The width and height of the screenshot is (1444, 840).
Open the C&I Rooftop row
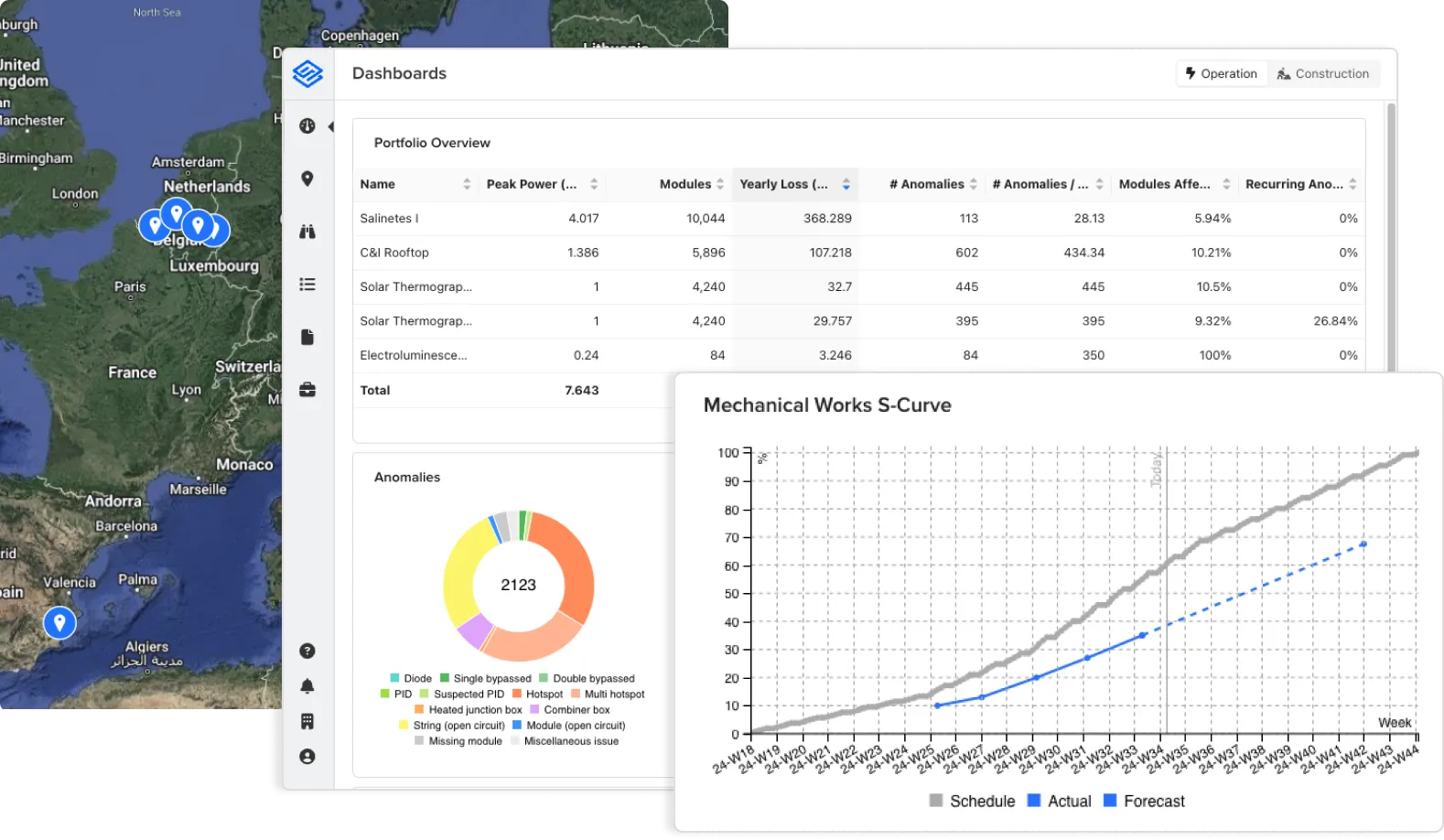pos(858,253)
